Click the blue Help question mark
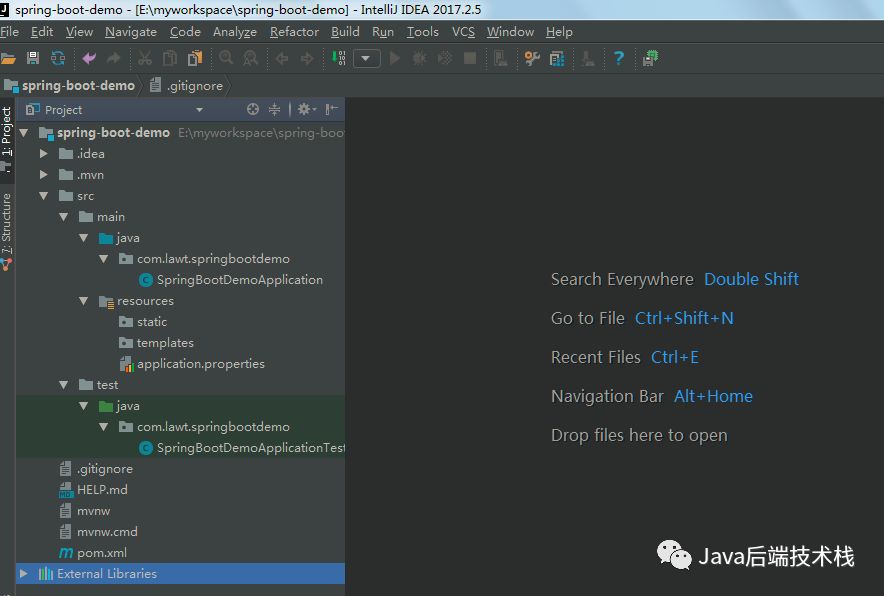 619,58
